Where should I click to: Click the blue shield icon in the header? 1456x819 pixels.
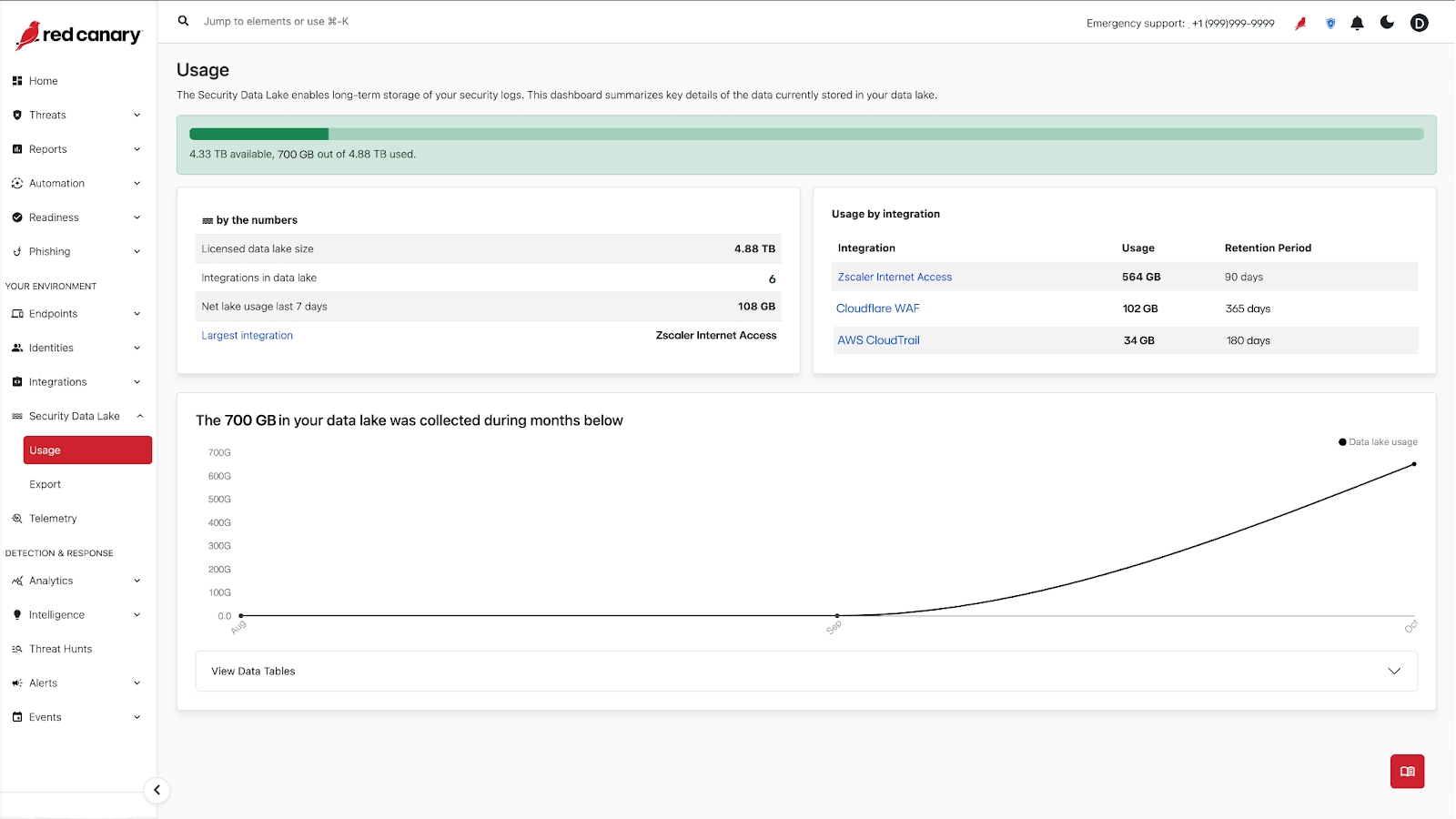tap(1330, 24)
